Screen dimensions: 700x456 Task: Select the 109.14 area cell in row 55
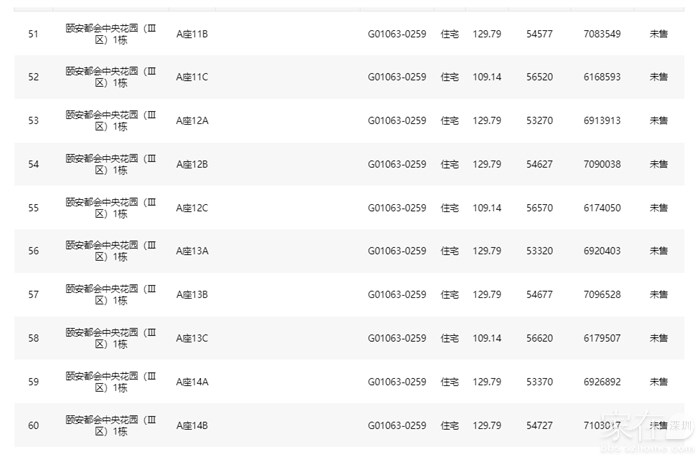click(487, 208)
